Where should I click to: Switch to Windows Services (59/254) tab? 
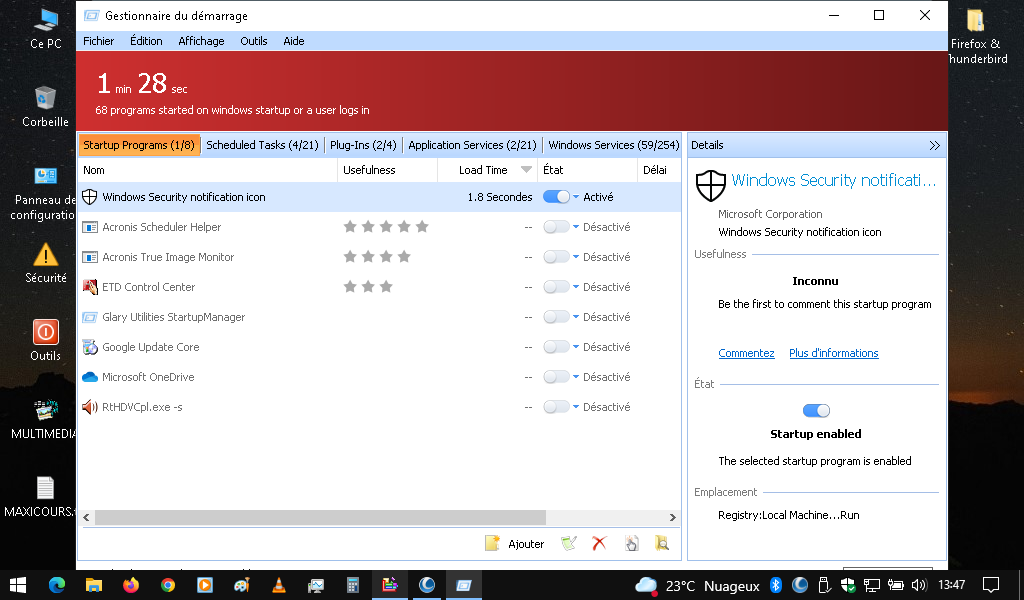(x=614, y=145)
